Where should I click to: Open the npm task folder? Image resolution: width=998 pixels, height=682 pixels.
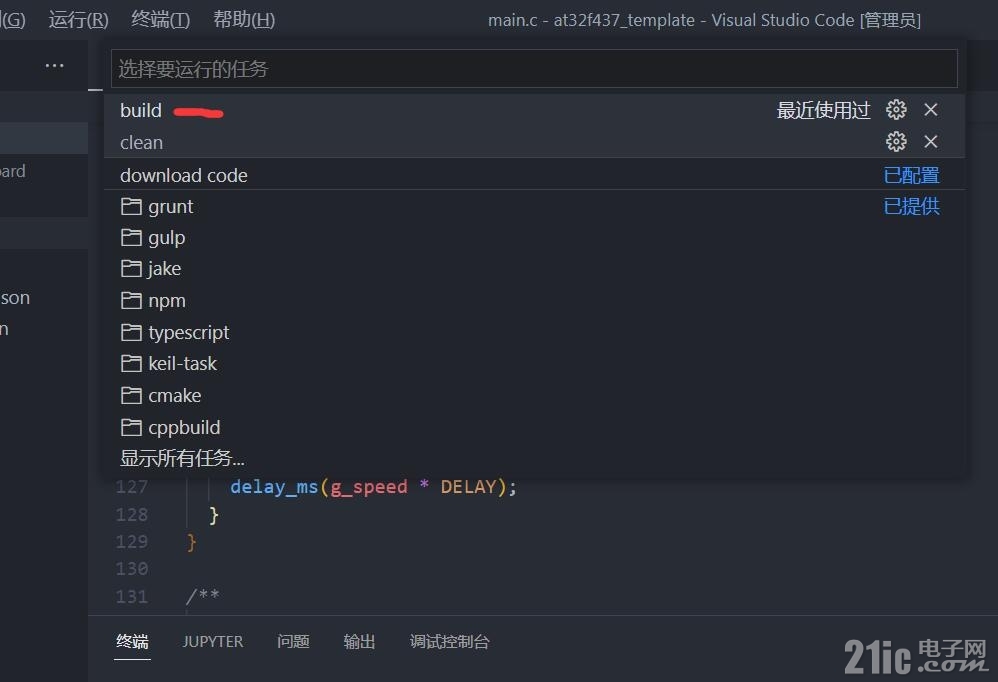point(534,301)
